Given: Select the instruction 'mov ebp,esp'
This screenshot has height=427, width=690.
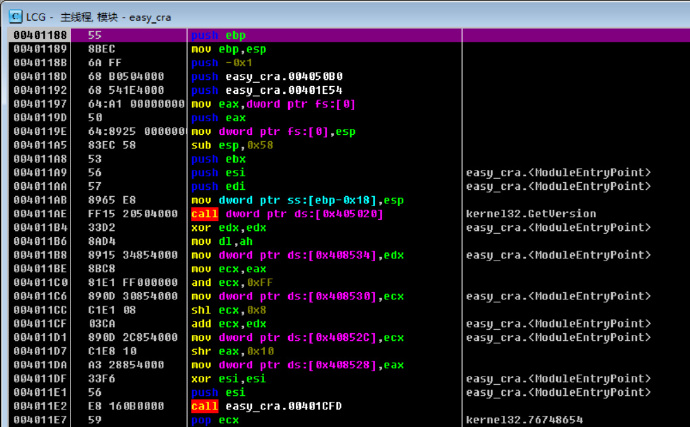Looking at the screenshot, I should coord(228,49).
